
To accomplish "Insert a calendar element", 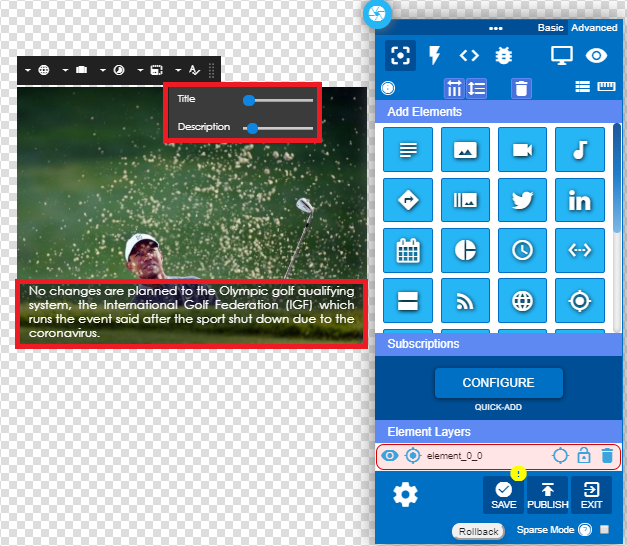I will click(x=408, y=250).
